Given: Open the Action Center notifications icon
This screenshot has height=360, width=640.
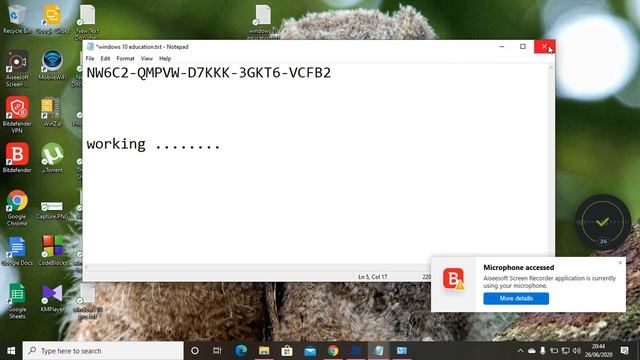Looking at the screenshot, I should click(624, 351).
